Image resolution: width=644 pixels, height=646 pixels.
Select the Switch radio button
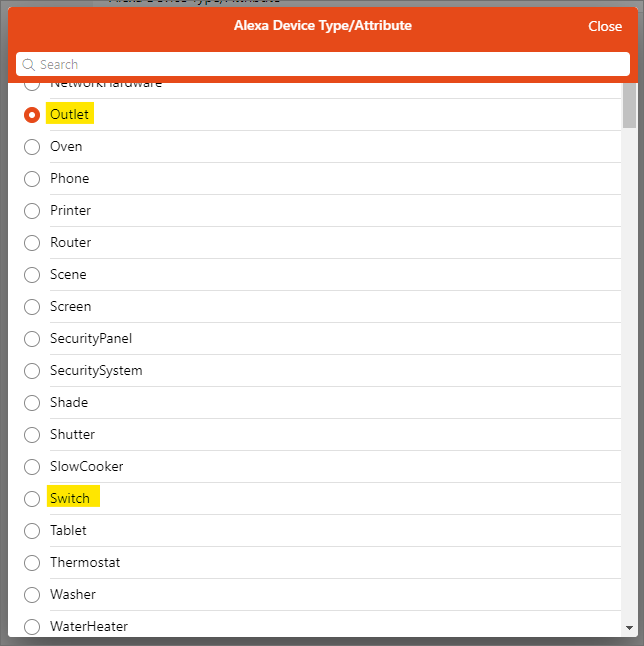(x=32, y=499)
